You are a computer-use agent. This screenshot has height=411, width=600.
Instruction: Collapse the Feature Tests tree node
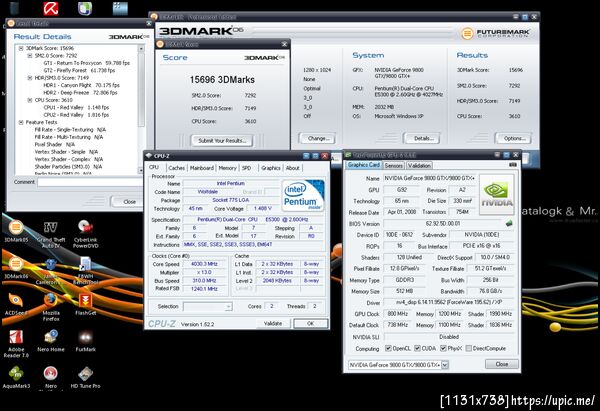(x=21, y=122)
